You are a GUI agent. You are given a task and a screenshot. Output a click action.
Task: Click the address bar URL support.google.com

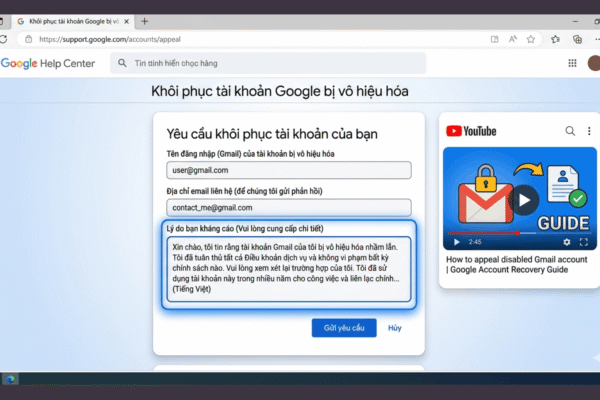[110, 39]
